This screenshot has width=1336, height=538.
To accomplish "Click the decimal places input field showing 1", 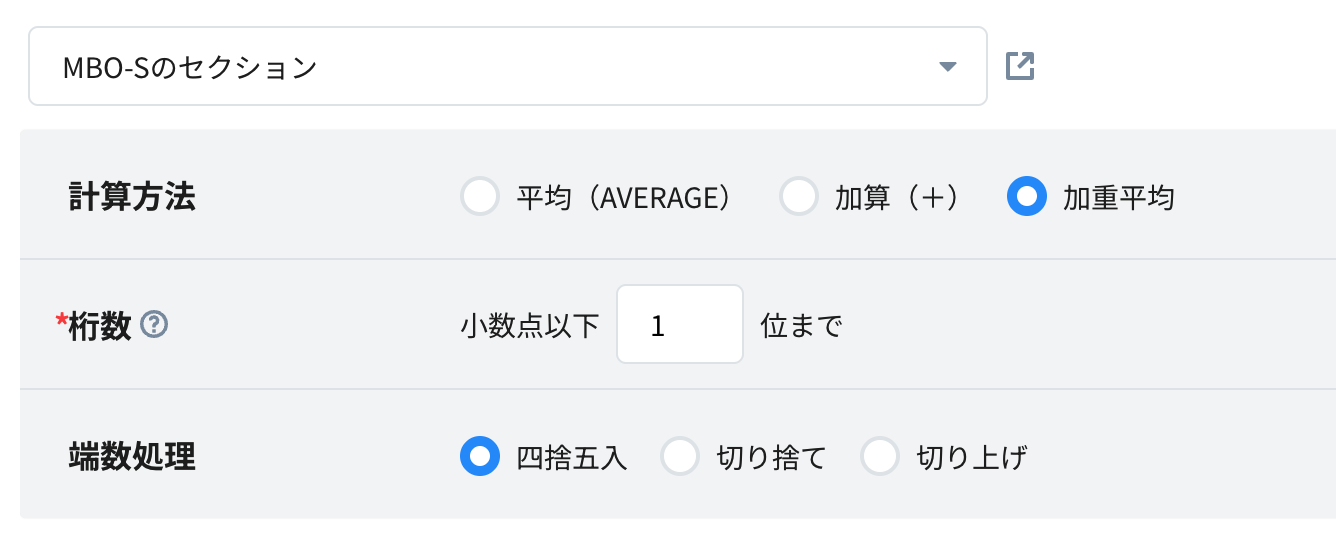I will [679, 325].
